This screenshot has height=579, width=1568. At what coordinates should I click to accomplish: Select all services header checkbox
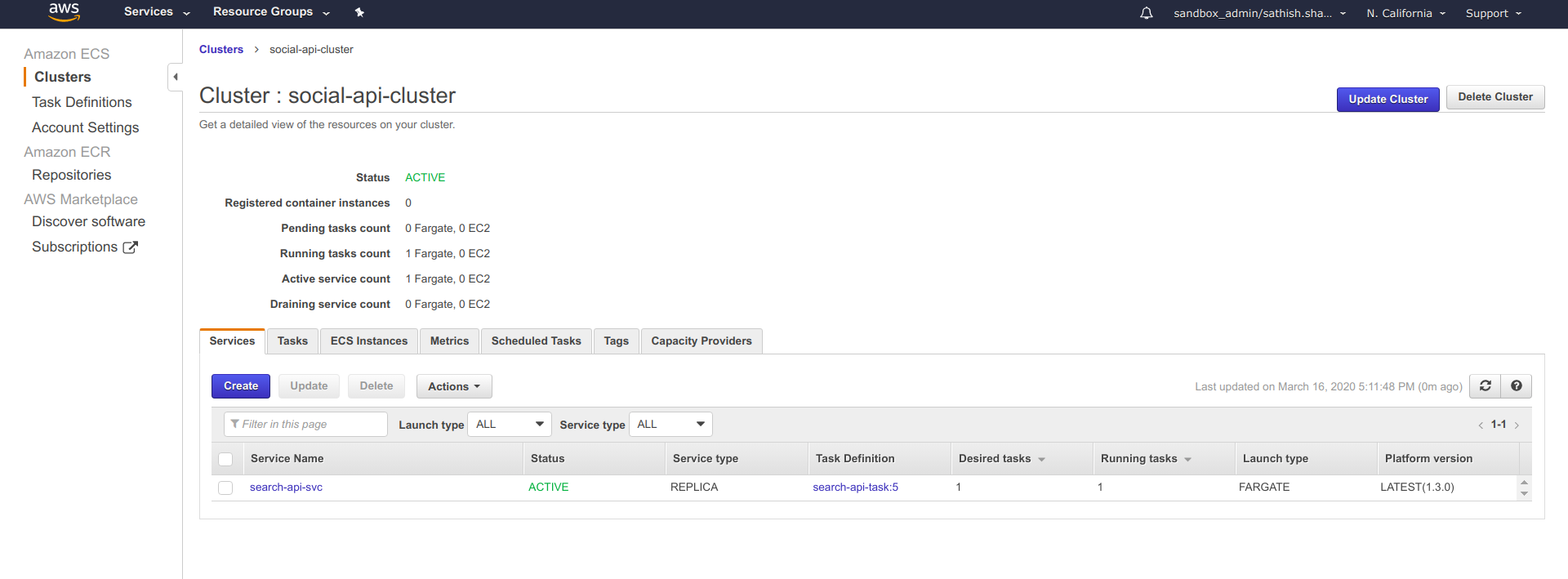tap(226, 459)
